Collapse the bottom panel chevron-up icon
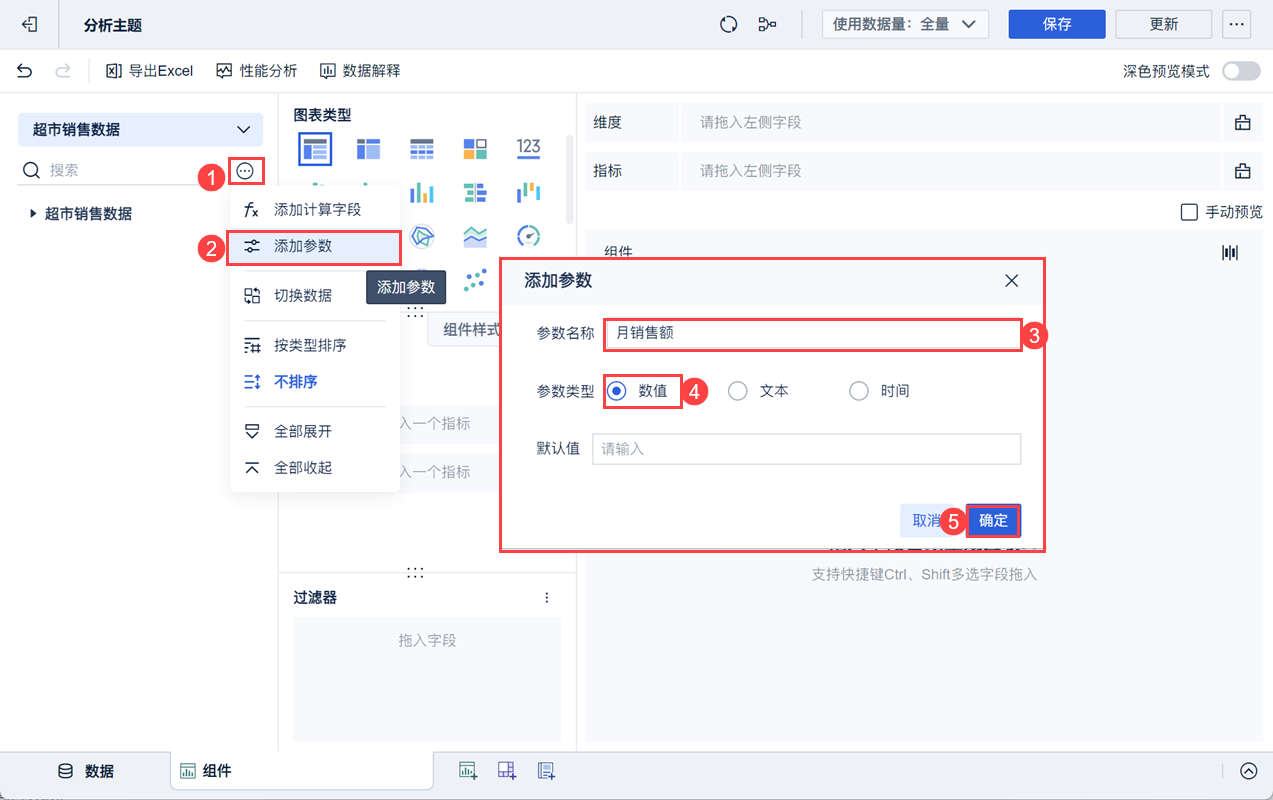 pos(1248,771)
